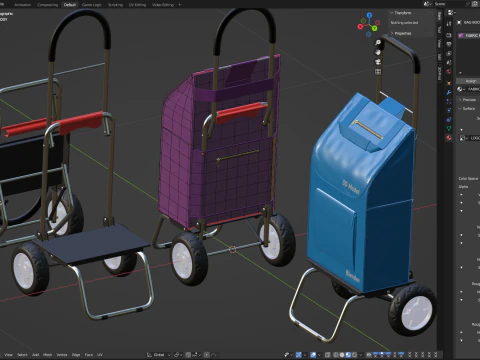
Task: Toggle snapping magnet in viewport header
Action: [x=188, y=355]
